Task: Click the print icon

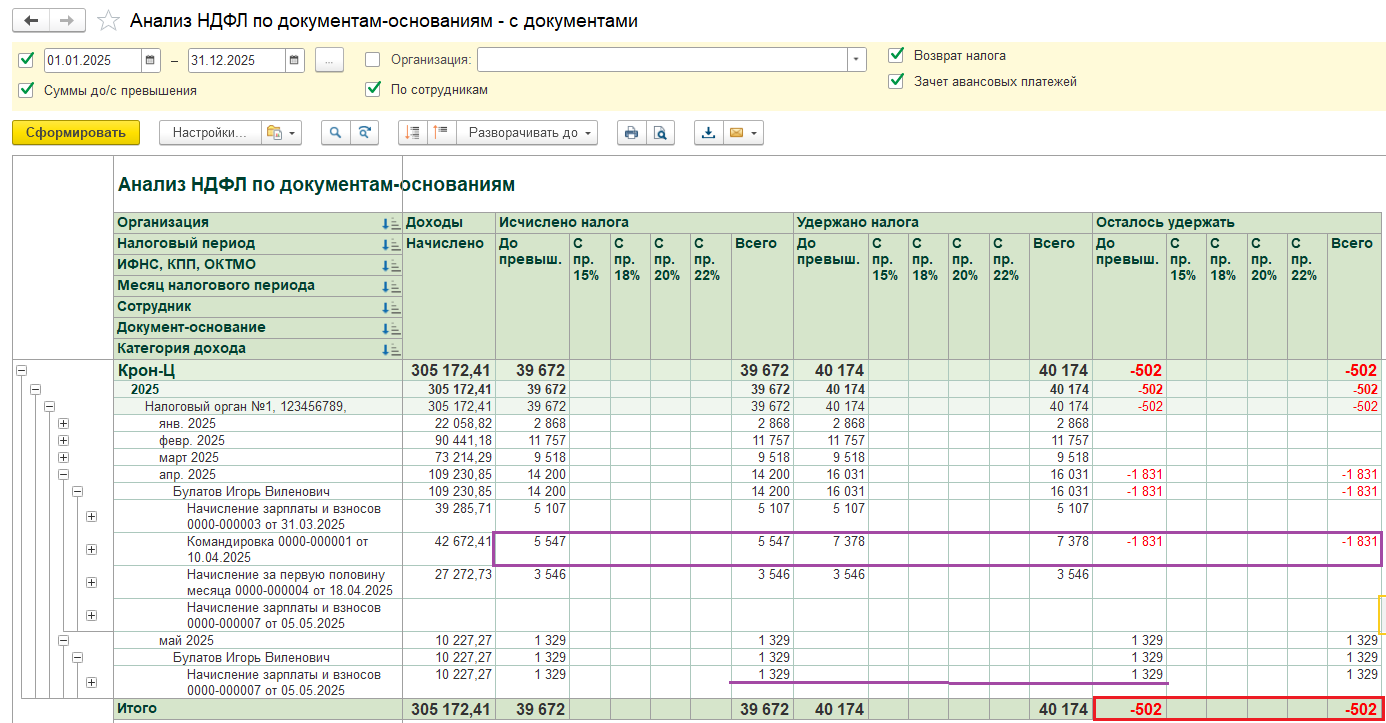Action: point(631,132)
